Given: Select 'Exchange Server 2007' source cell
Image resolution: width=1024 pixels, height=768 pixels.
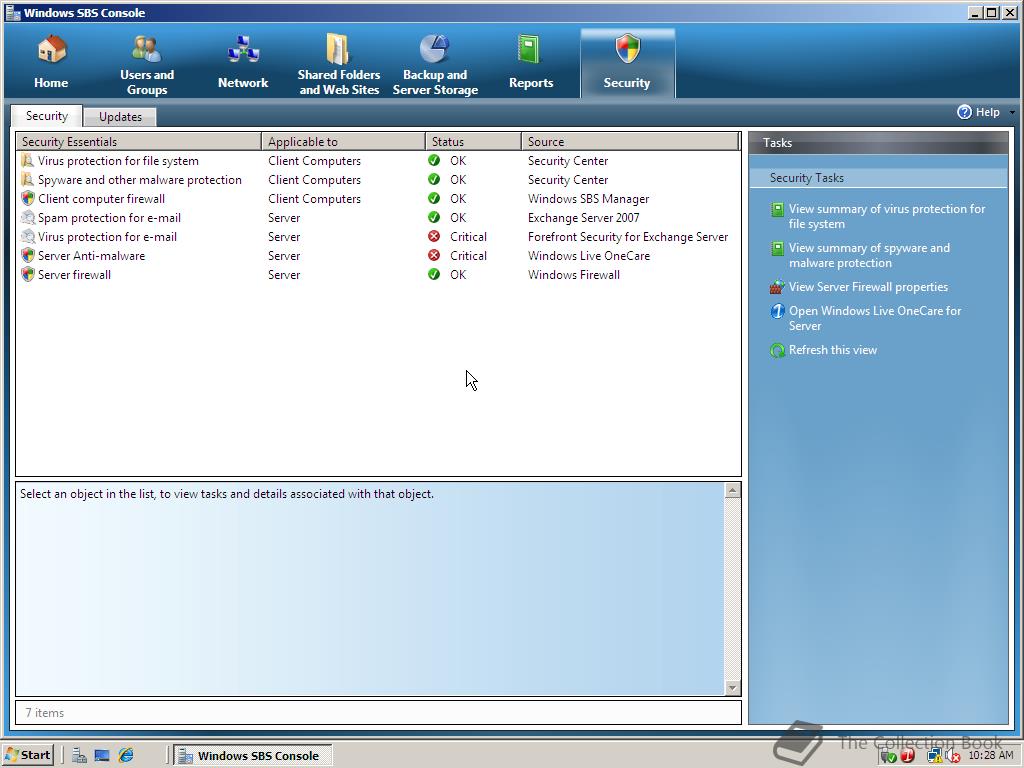Looking at the screenshot, I should coord(583,217).
